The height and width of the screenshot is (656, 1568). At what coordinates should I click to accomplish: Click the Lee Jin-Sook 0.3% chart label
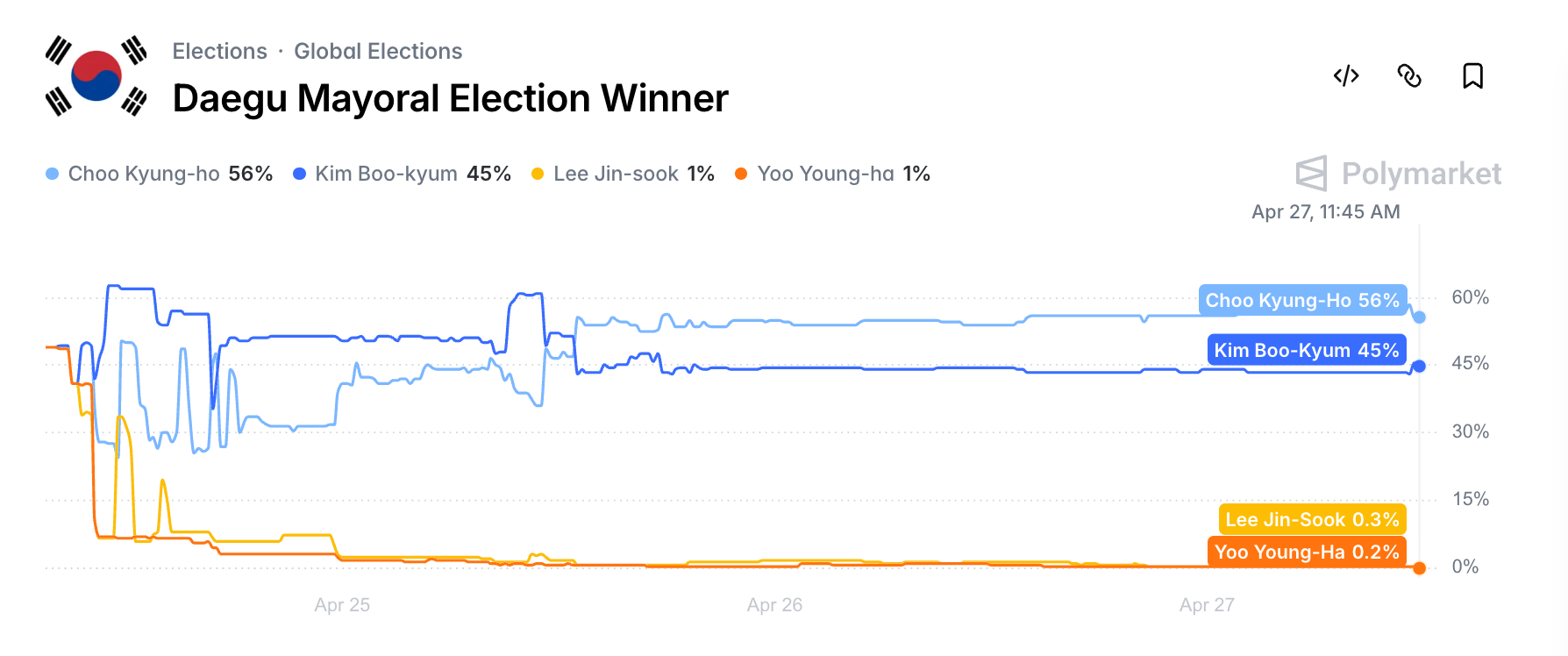pos(1312,519)
